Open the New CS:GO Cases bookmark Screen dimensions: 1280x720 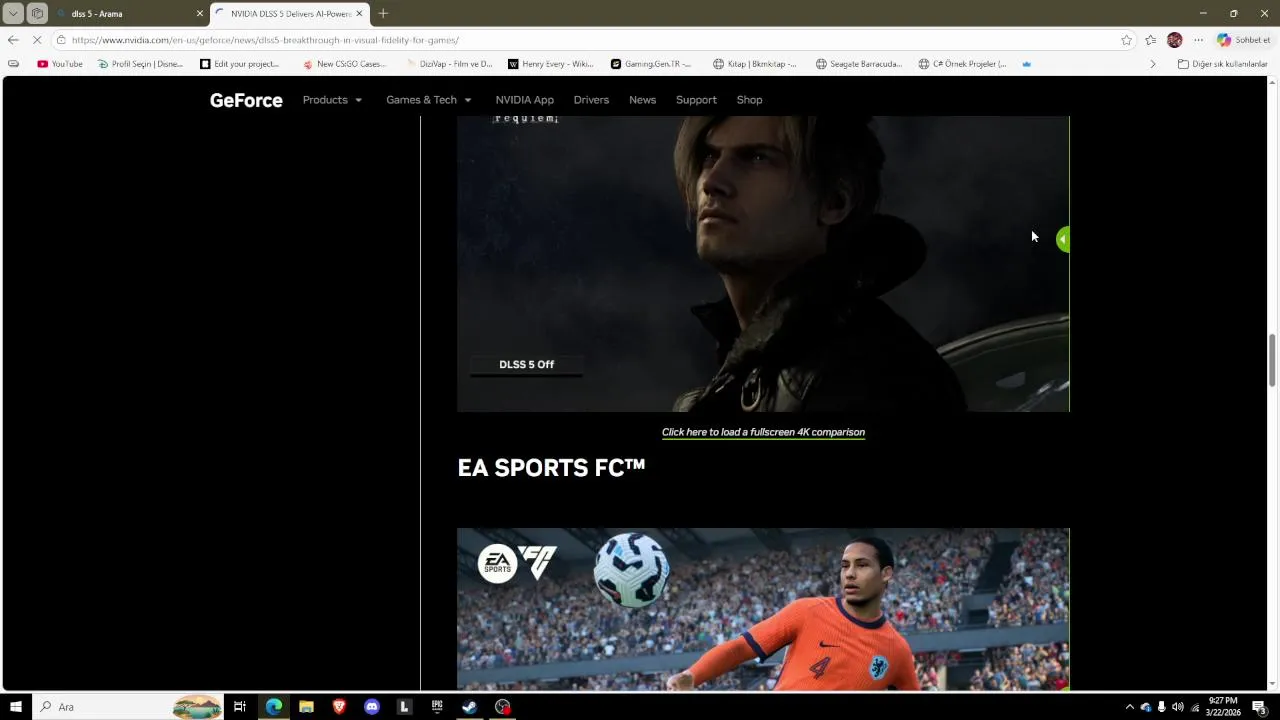tap(344, 64)
